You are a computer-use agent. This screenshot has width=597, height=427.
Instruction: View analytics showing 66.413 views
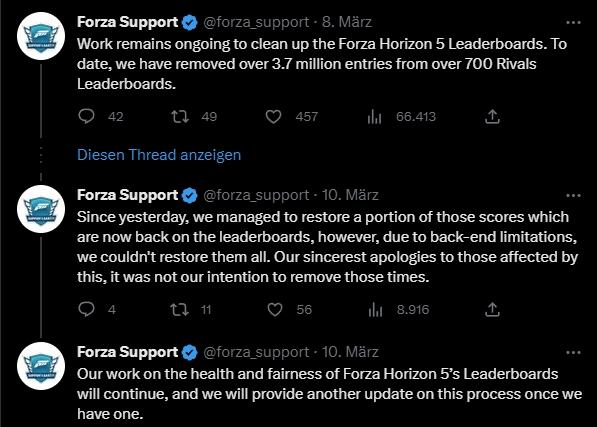click(375, 116)
